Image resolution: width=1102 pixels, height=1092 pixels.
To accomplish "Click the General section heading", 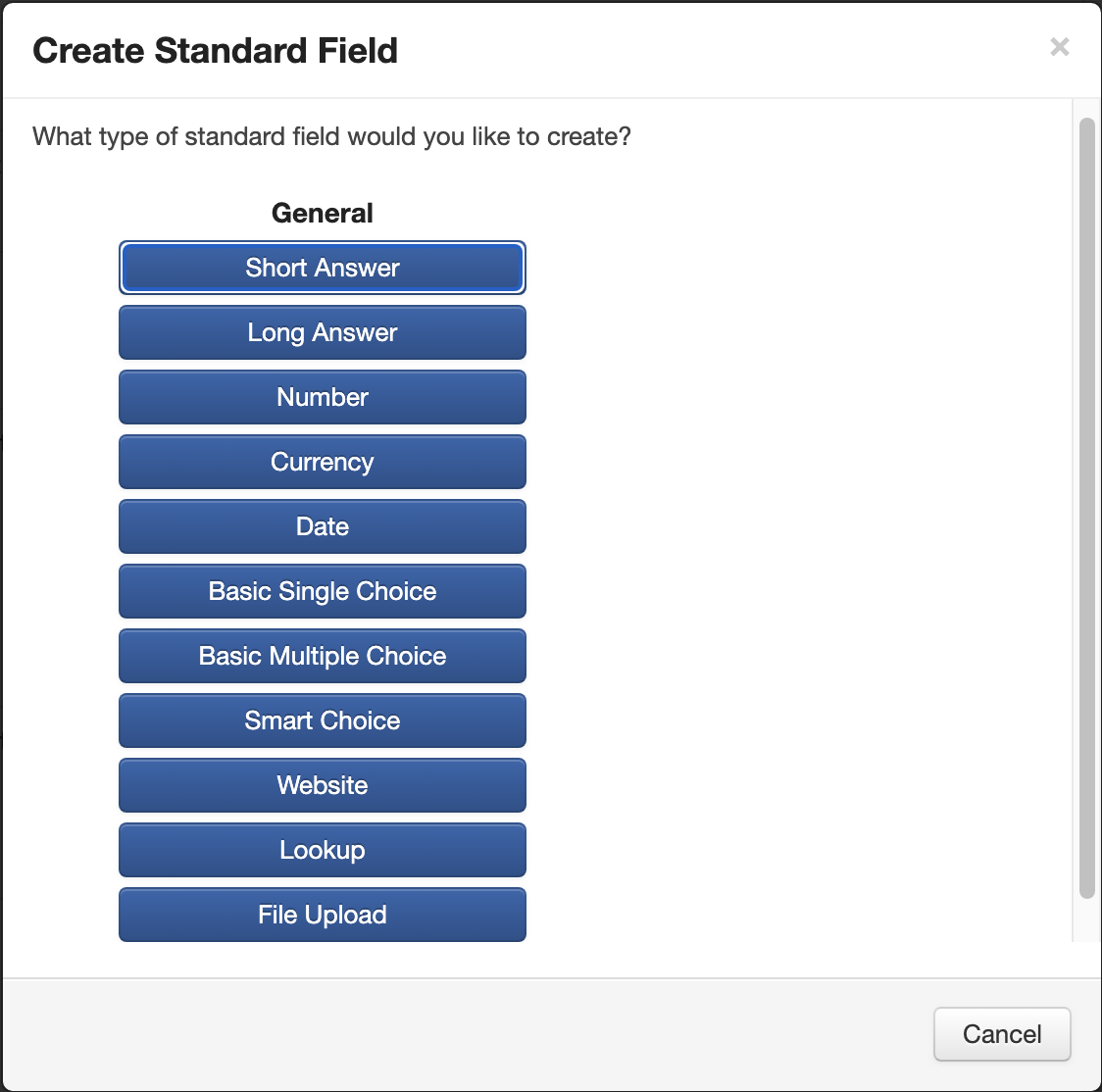I will coord(323,213).
